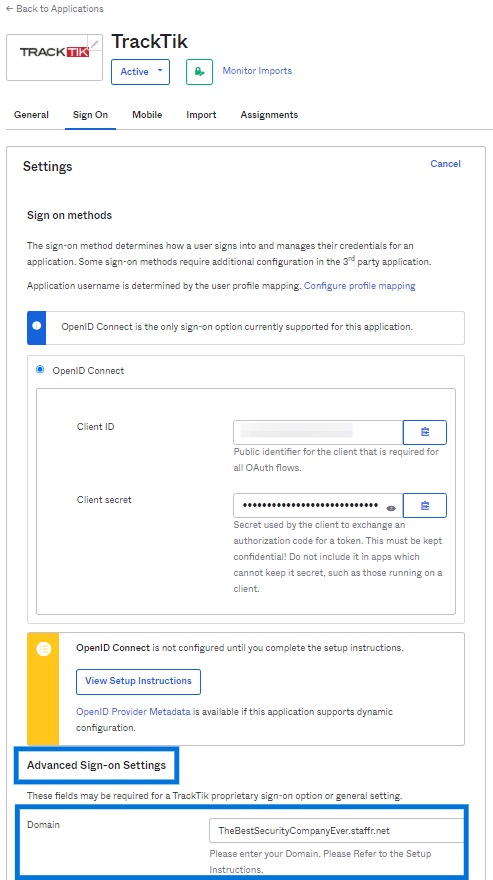493x880 pixels.
Task: Switch to the General tab
Action: point(31,114)
